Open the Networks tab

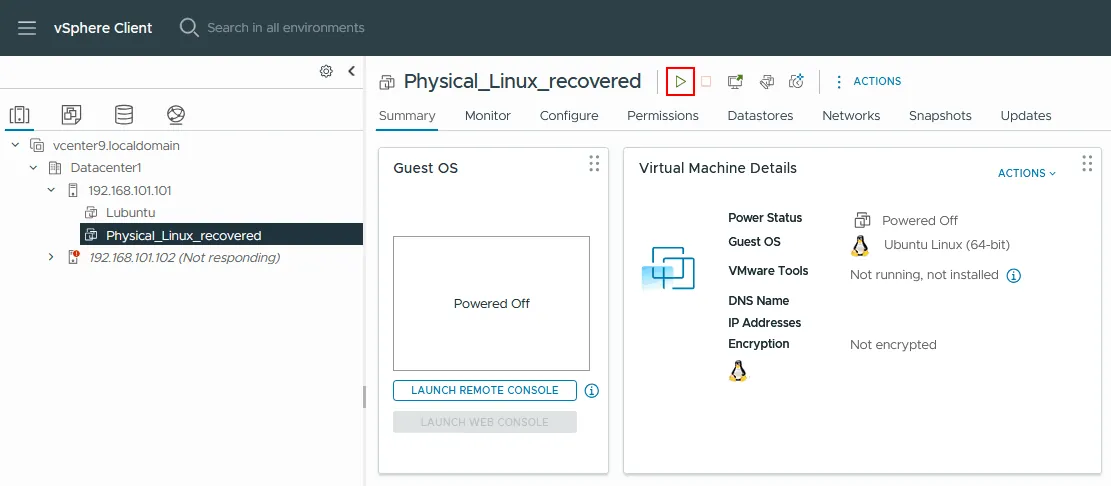pos(851,115)
